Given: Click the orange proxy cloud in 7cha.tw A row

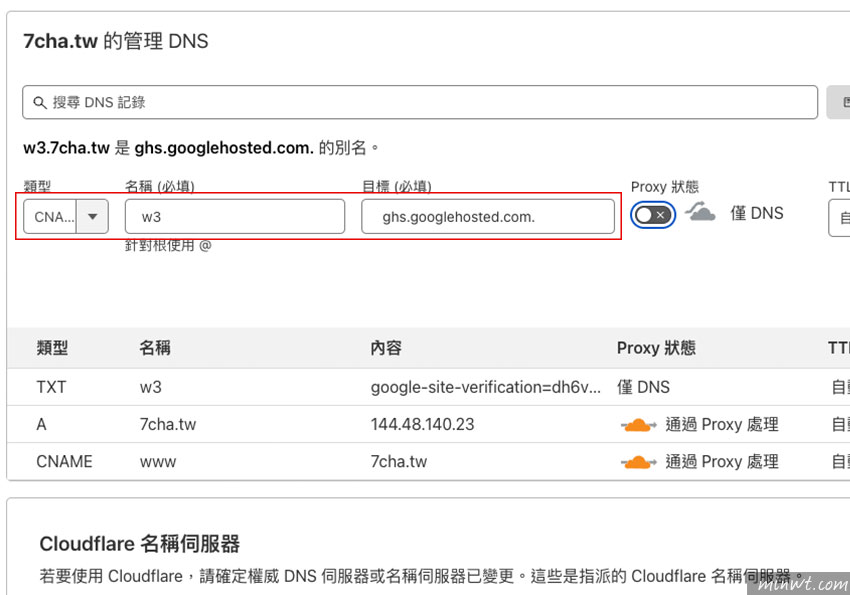Looking at the screenshot, I should pyautogui.click(x=638, y=425).
